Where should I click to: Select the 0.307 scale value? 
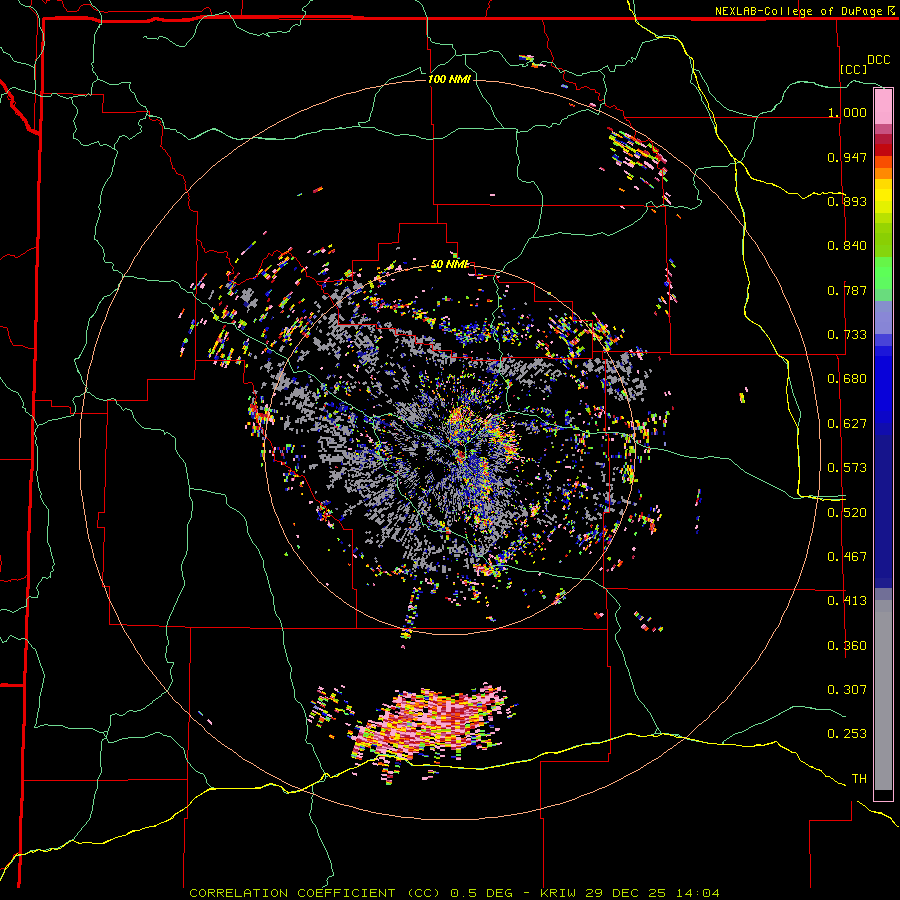(x=847, y=689)
